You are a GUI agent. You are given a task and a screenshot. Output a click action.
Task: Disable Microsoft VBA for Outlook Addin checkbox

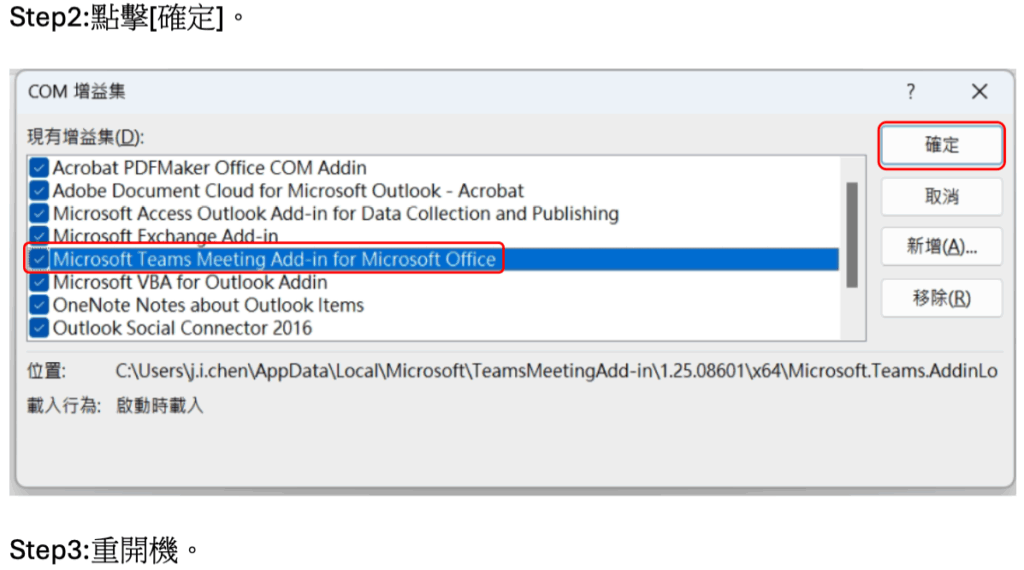tap(39, 282)
